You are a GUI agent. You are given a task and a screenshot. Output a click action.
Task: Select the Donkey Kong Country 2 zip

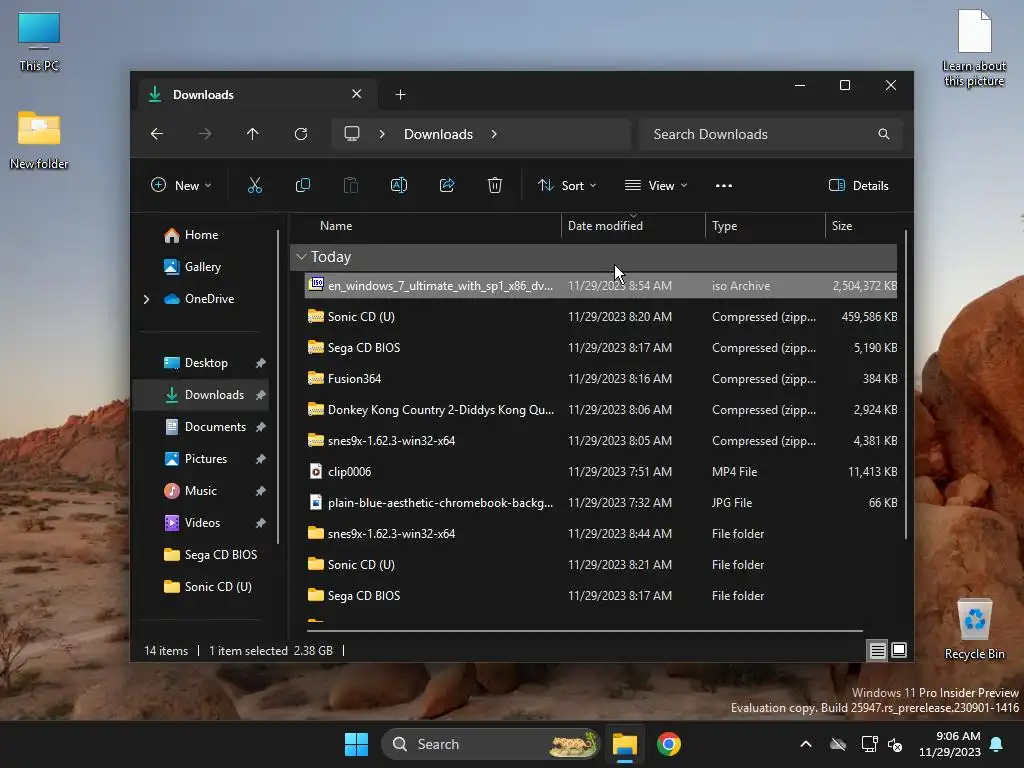point(601,409)
